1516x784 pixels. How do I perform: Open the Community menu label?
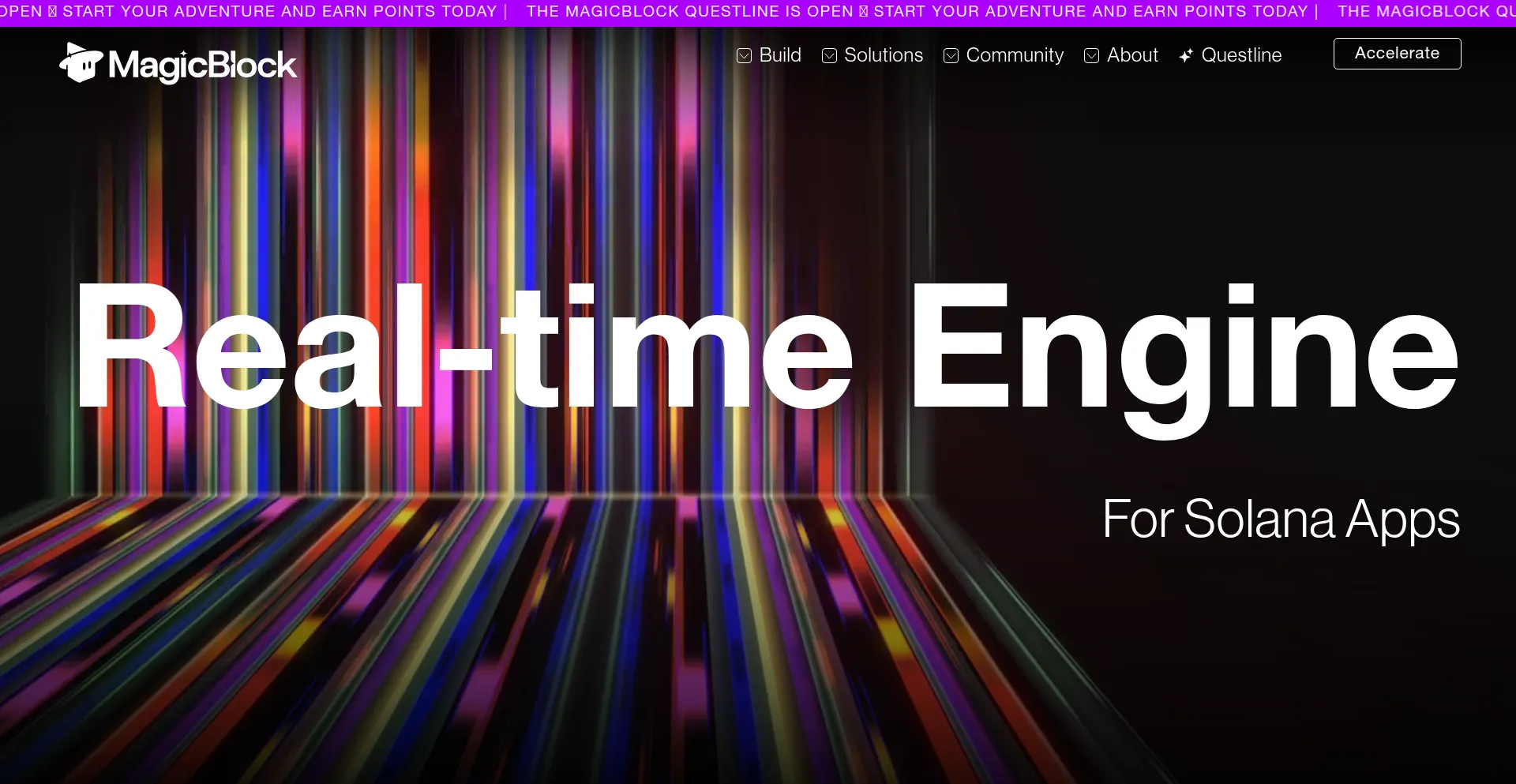pos(1015,55)
